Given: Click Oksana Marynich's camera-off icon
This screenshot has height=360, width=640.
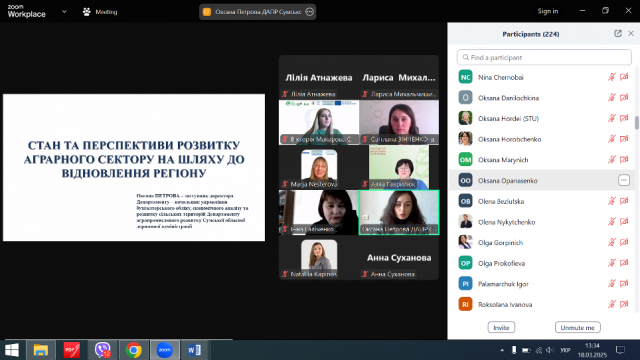Looking at the screenshot, I should (x=624, y=160).
